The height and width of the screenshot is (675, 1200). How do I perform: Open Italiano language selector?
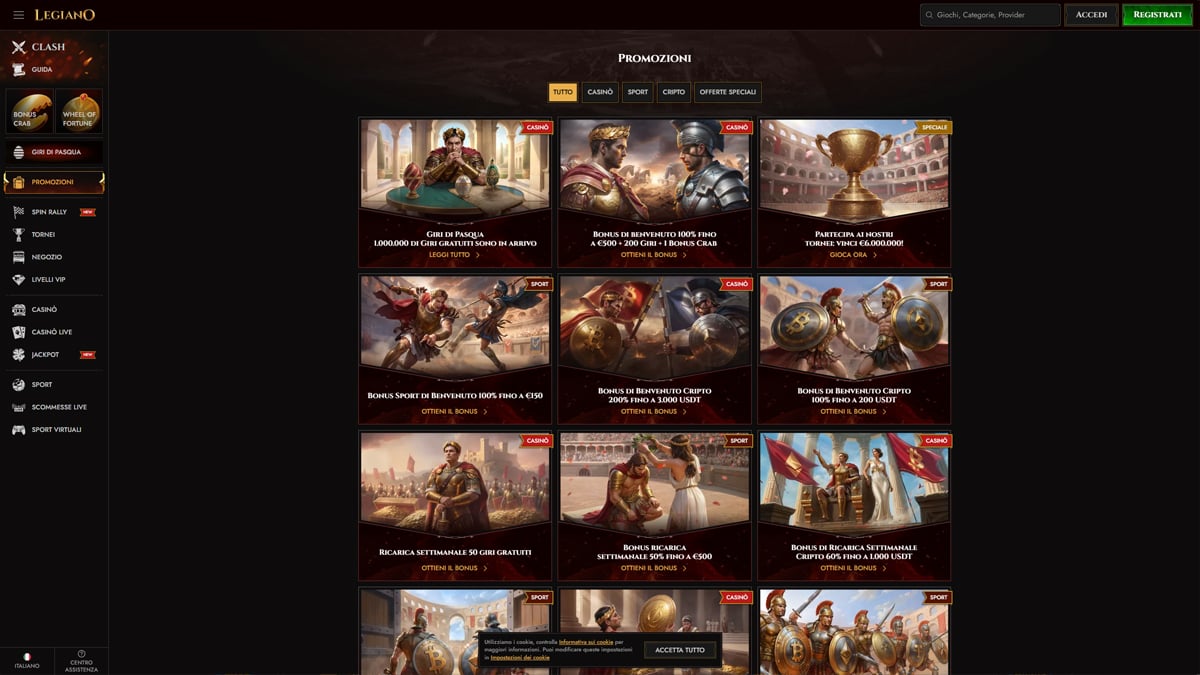27,661
